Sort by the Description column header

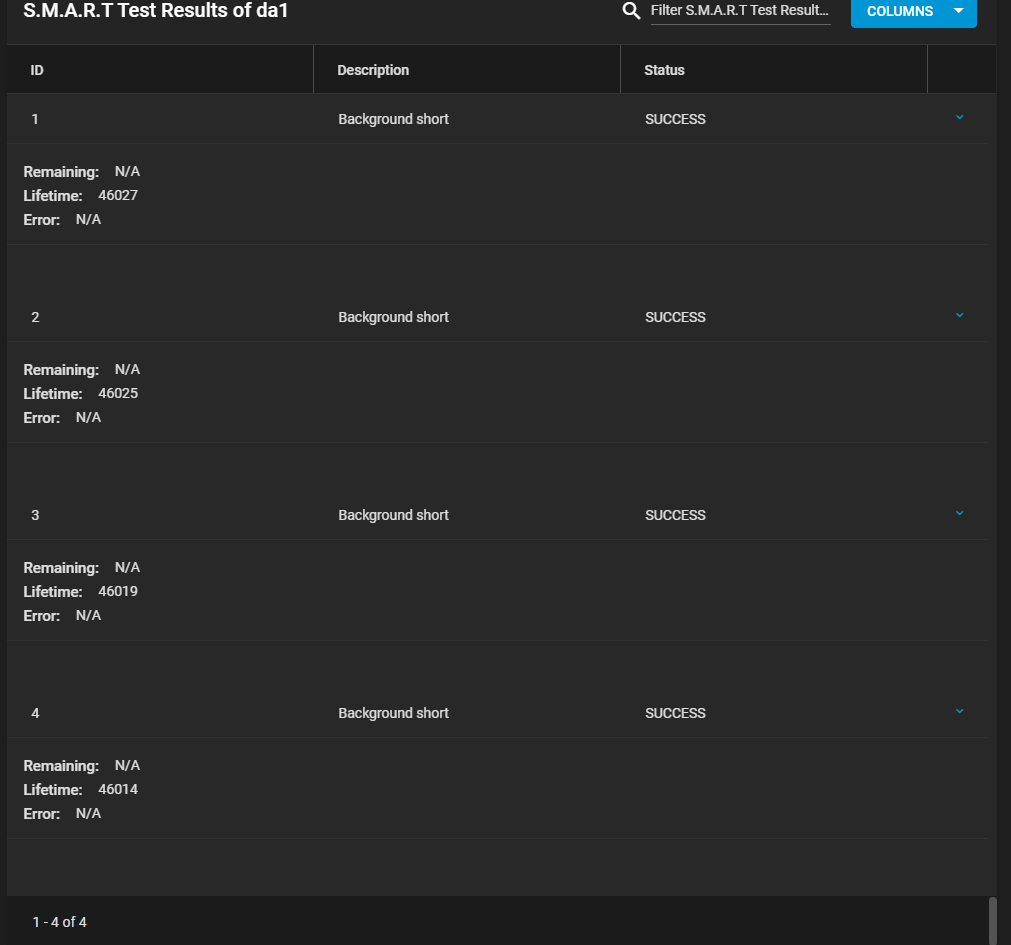tap(373, 70)
